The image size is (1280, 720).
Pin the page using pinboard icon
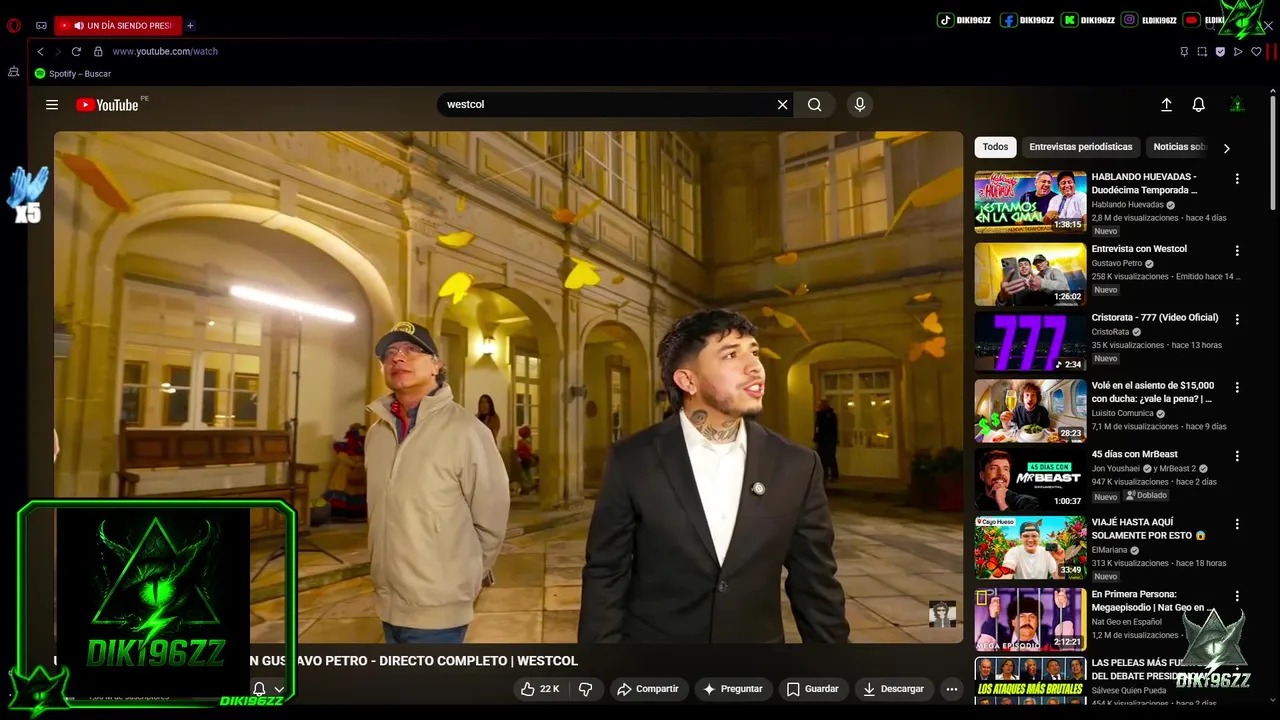pyautogui.click(x=1184, y=52)
